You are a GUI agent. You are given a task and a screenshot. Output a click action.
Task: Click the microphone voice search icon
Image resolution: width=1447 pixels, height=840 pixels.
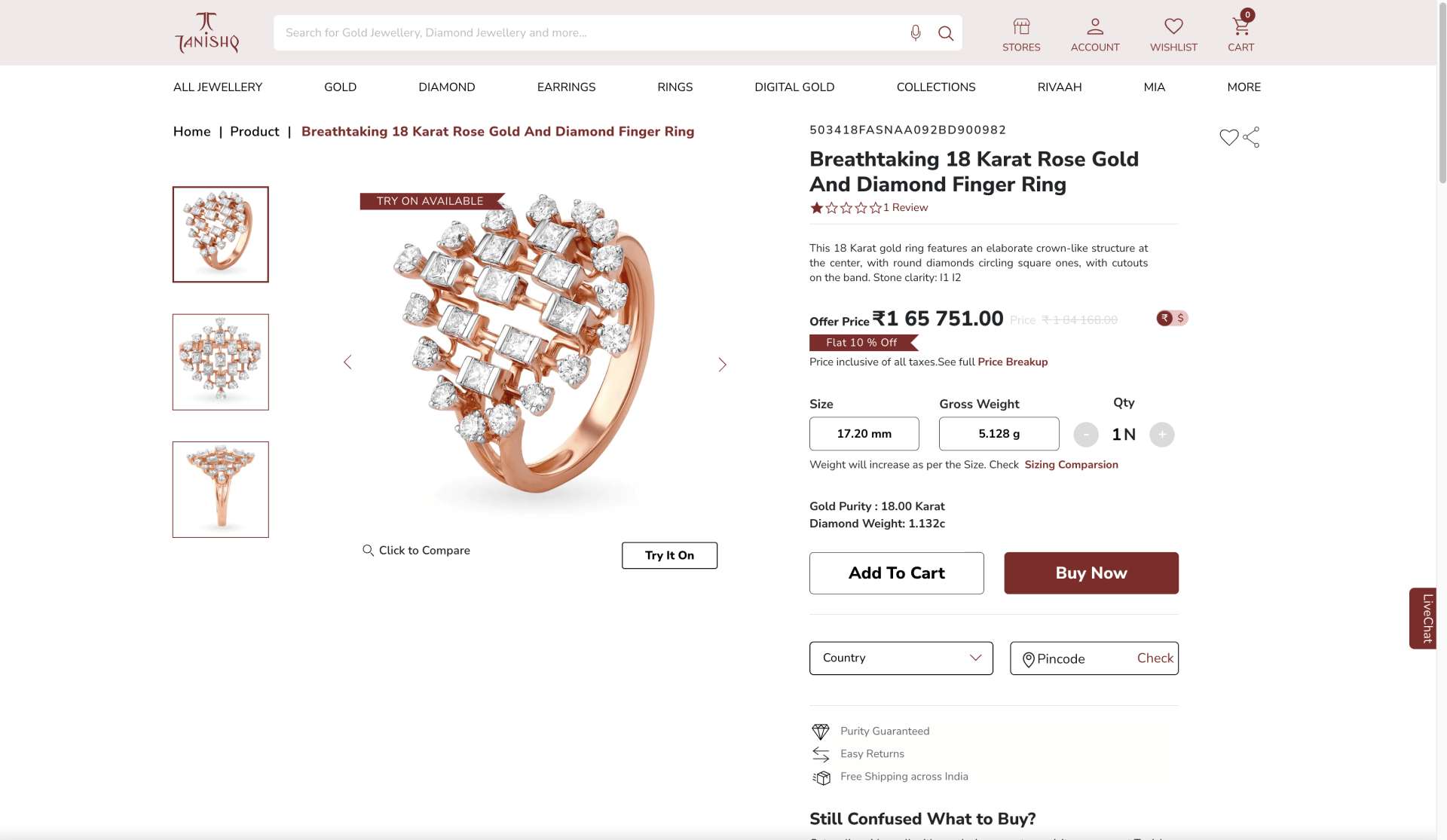[x=915, y=32]
